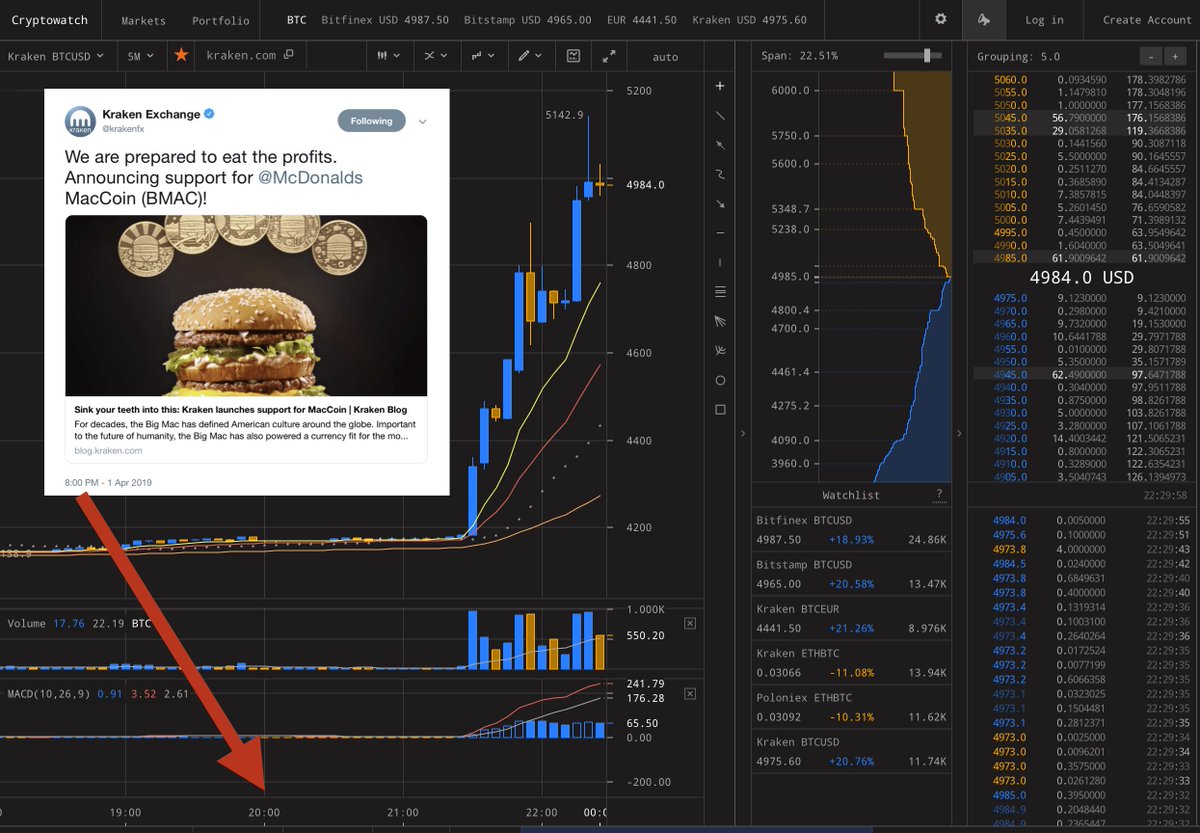1200x833 pixels.
Task: Expand the tweet options chevron
Action: pyautogui.click(x=423, y=122)
